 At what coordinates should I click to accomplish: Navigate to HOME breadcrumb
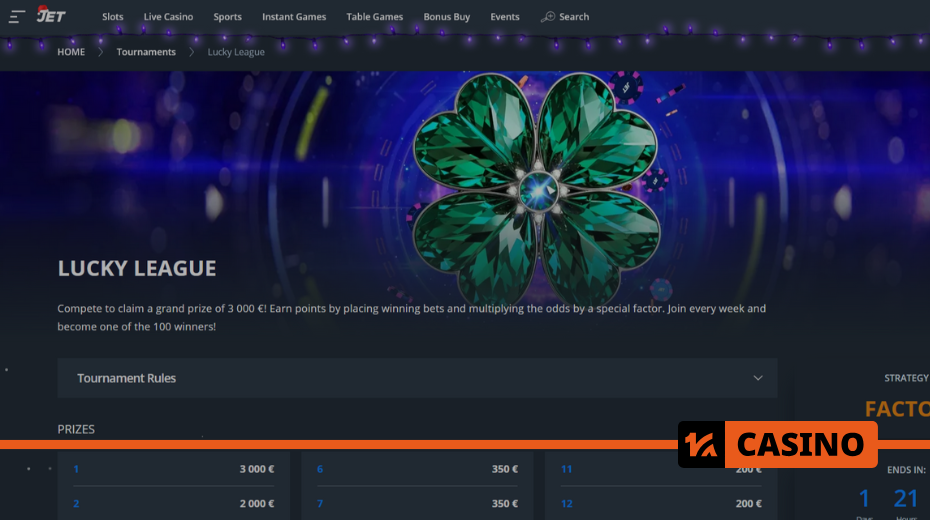(x=71, y=52)
